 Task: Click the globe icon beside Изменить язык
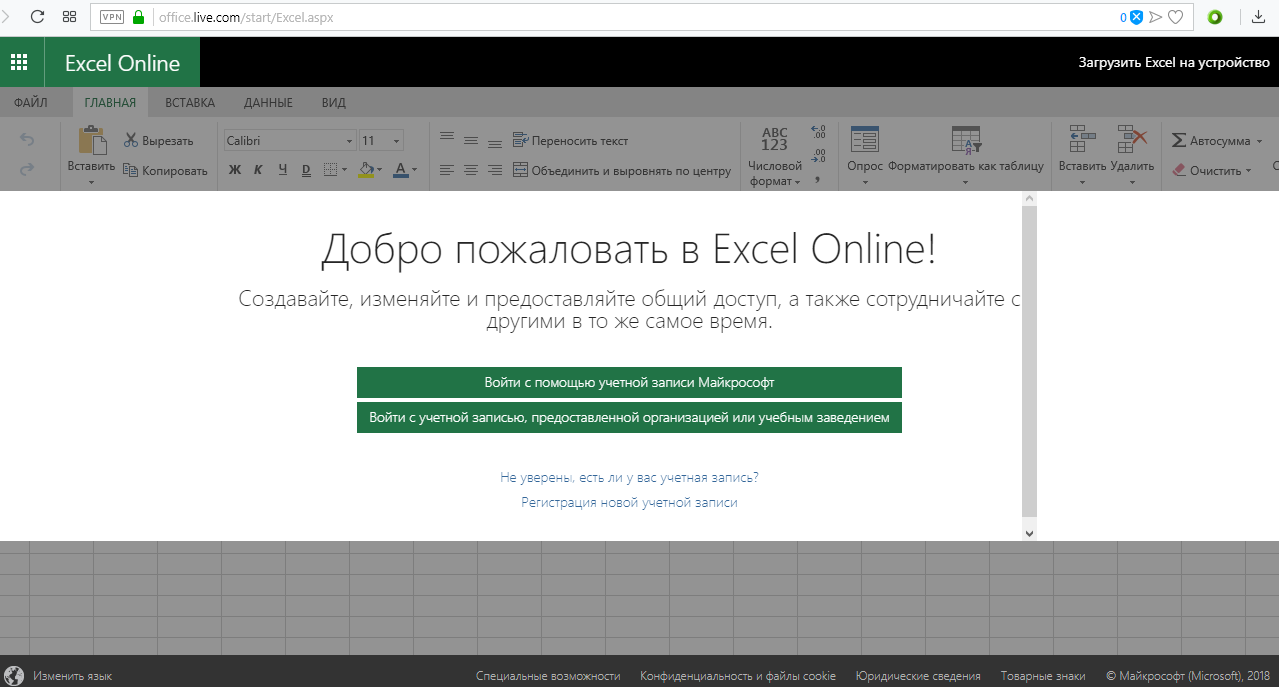(14, 676)
